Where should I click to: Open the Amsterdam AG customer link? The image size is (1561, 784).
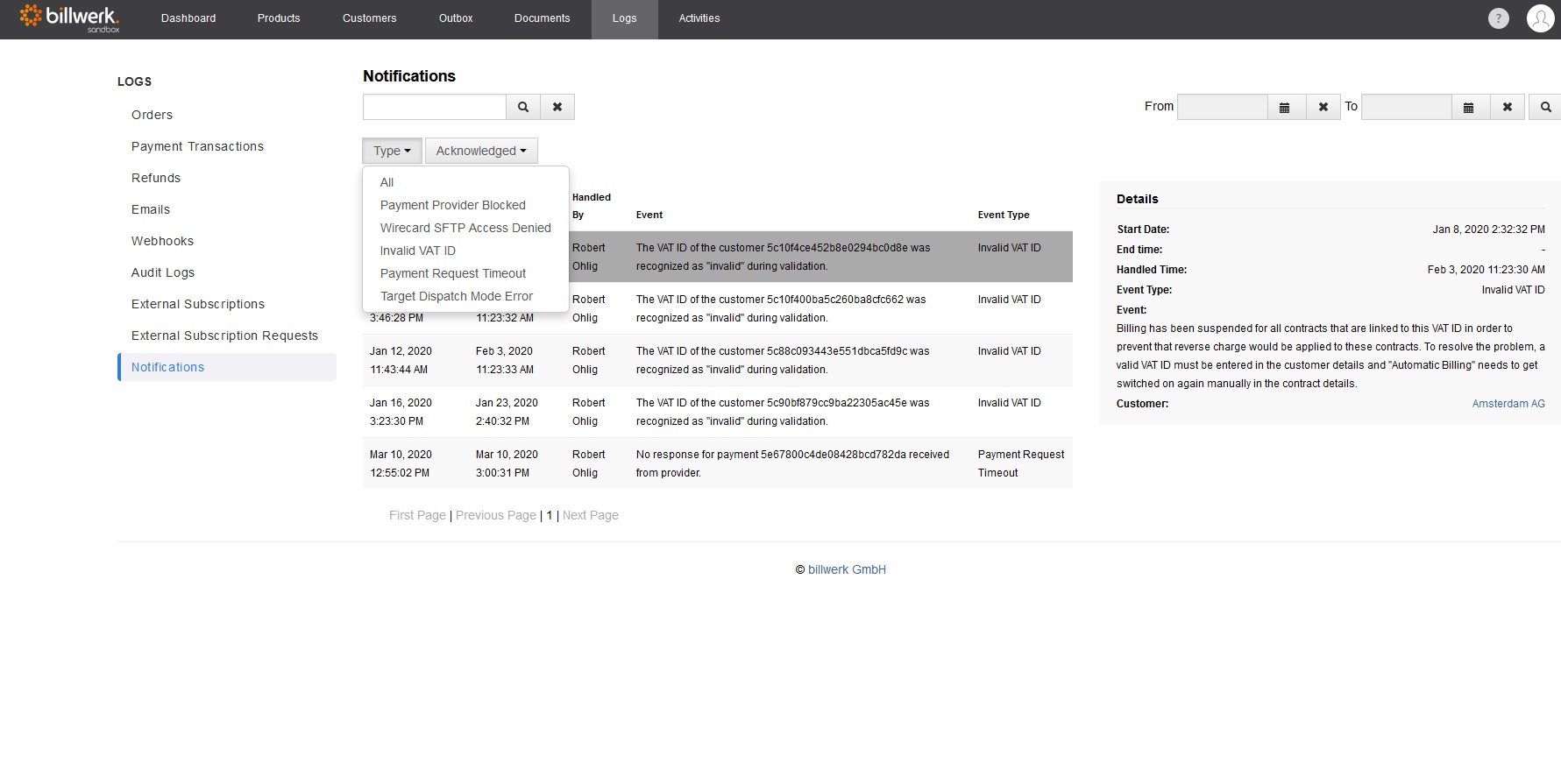[1508, 404]
